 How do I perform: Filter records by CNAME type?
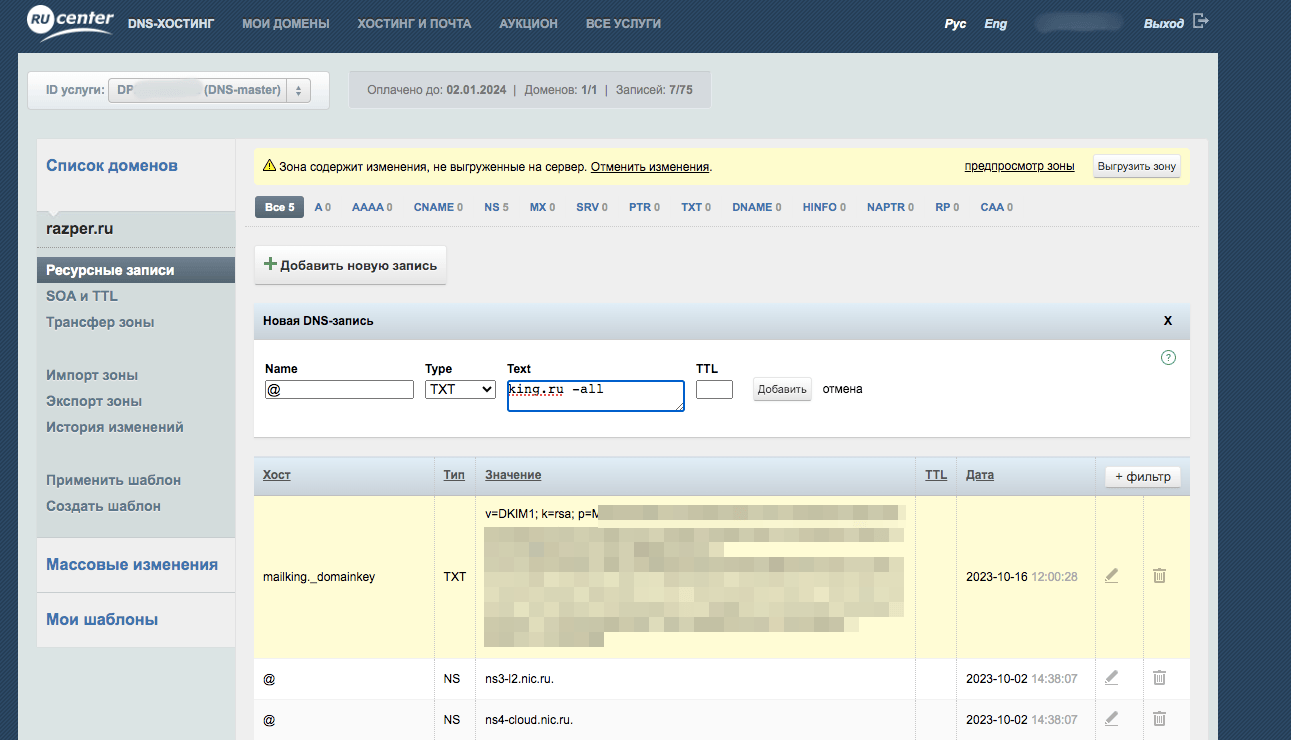point(438,207)
